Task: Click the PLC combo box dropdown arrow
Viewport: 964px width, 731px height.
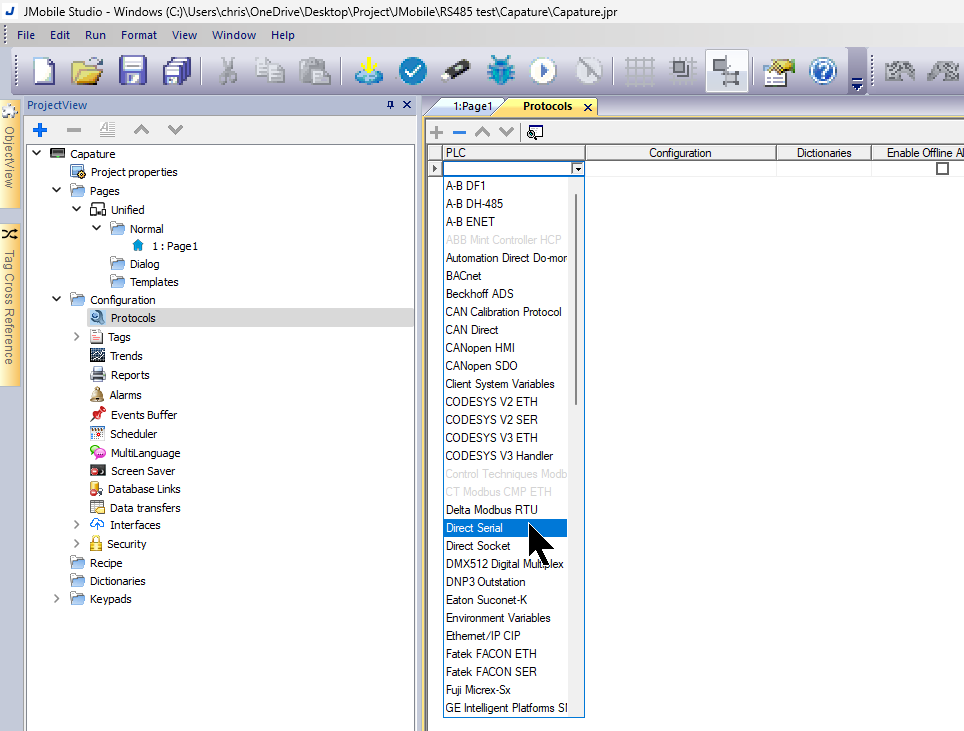Action: 577,169
